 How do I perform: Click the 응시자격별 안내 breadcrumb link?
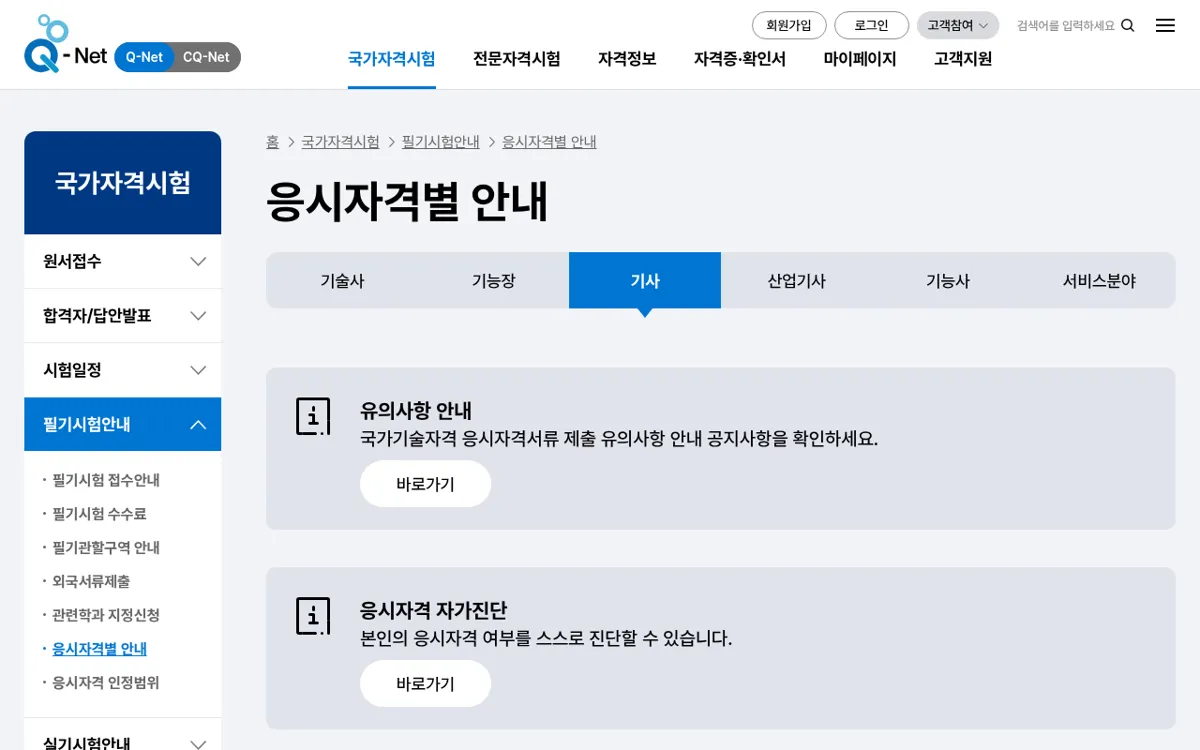coord(550,142)
